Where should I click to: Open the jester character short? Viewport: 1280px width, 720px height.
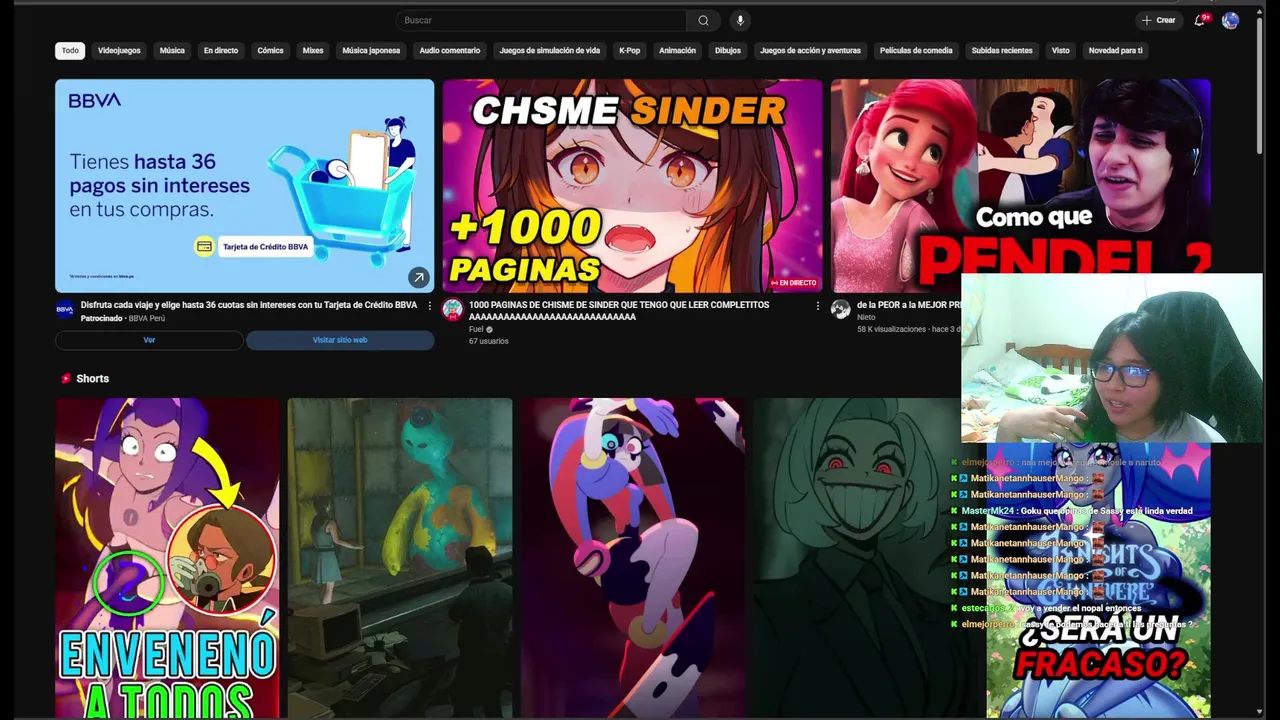pos(633,558)
